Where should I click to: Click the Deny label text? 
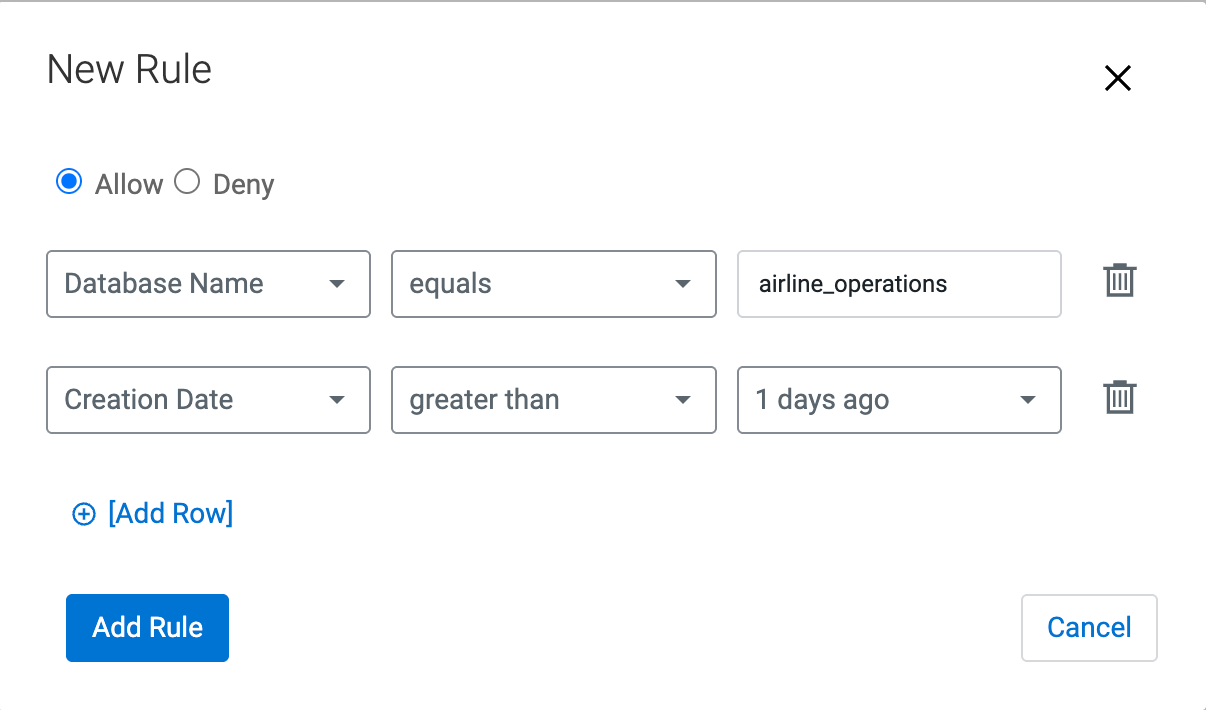click(243, 185)
